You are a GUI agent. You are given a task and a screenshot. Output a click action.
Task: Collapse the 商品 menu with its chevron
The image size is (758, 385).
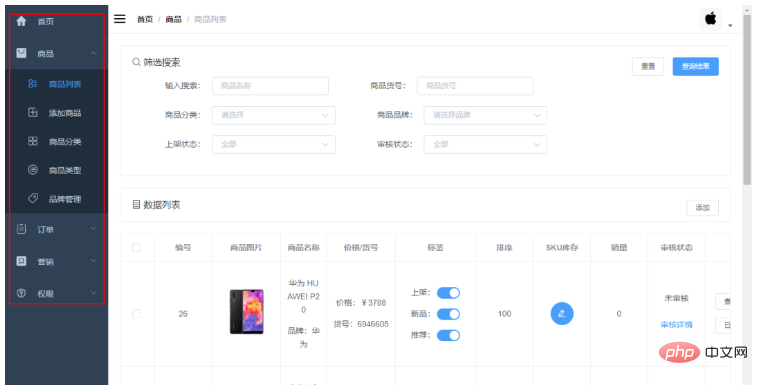coord(93,53)
